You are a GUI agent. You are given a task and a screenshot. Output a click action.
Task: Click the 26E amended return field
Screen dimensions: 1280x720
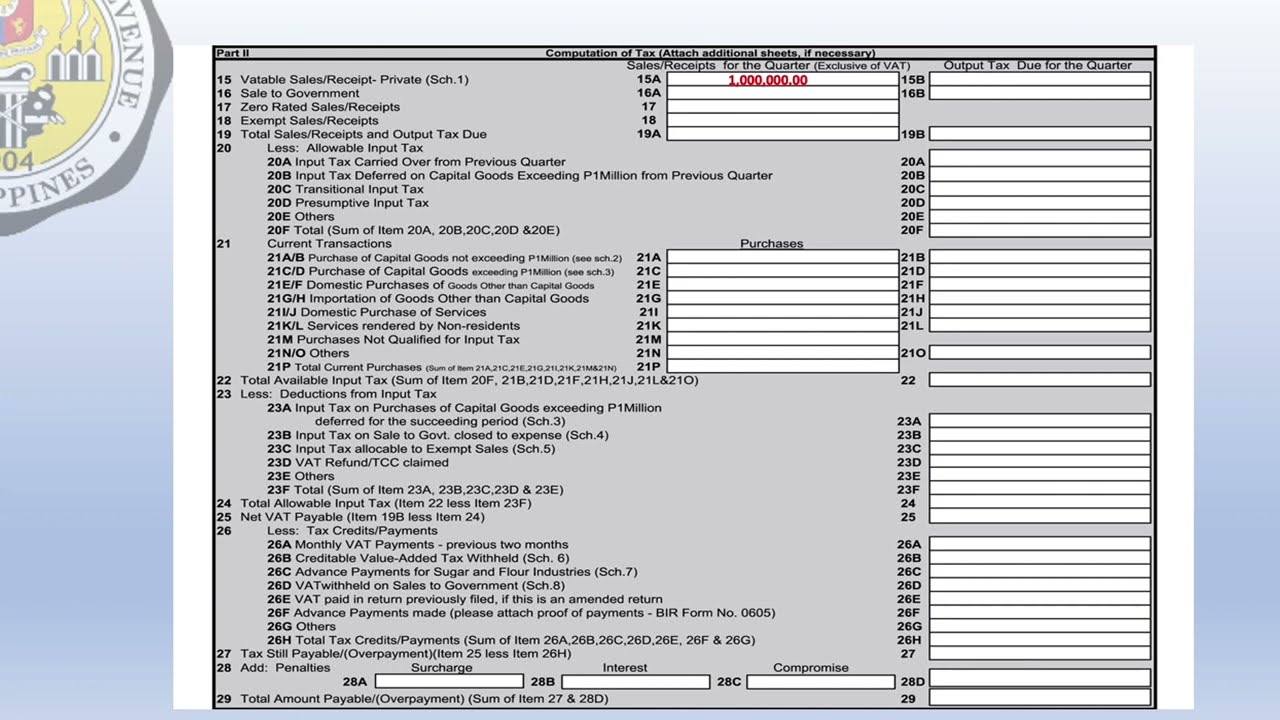point(1040,599)
